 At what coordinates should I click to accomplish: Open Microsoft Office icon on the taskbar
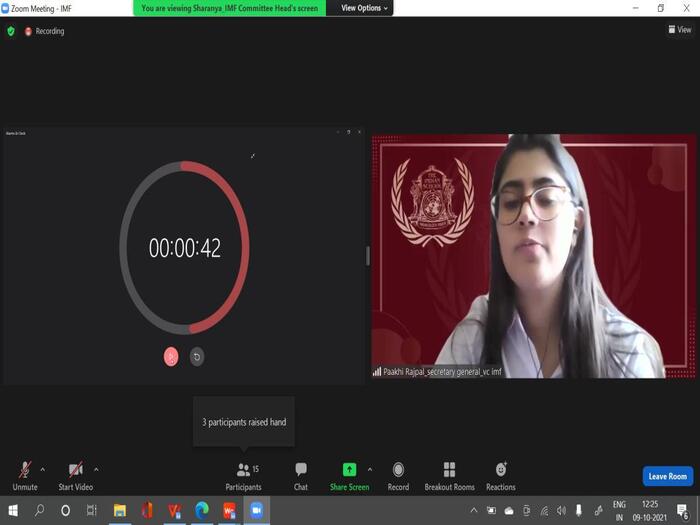(147, 510)
